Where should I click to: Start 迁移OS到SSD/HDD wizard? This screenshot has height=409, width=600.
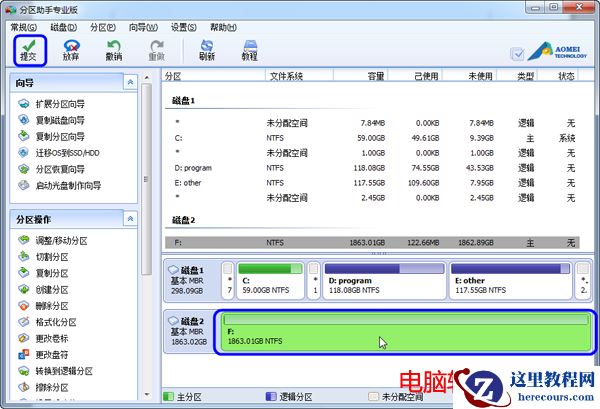(59, 153)
